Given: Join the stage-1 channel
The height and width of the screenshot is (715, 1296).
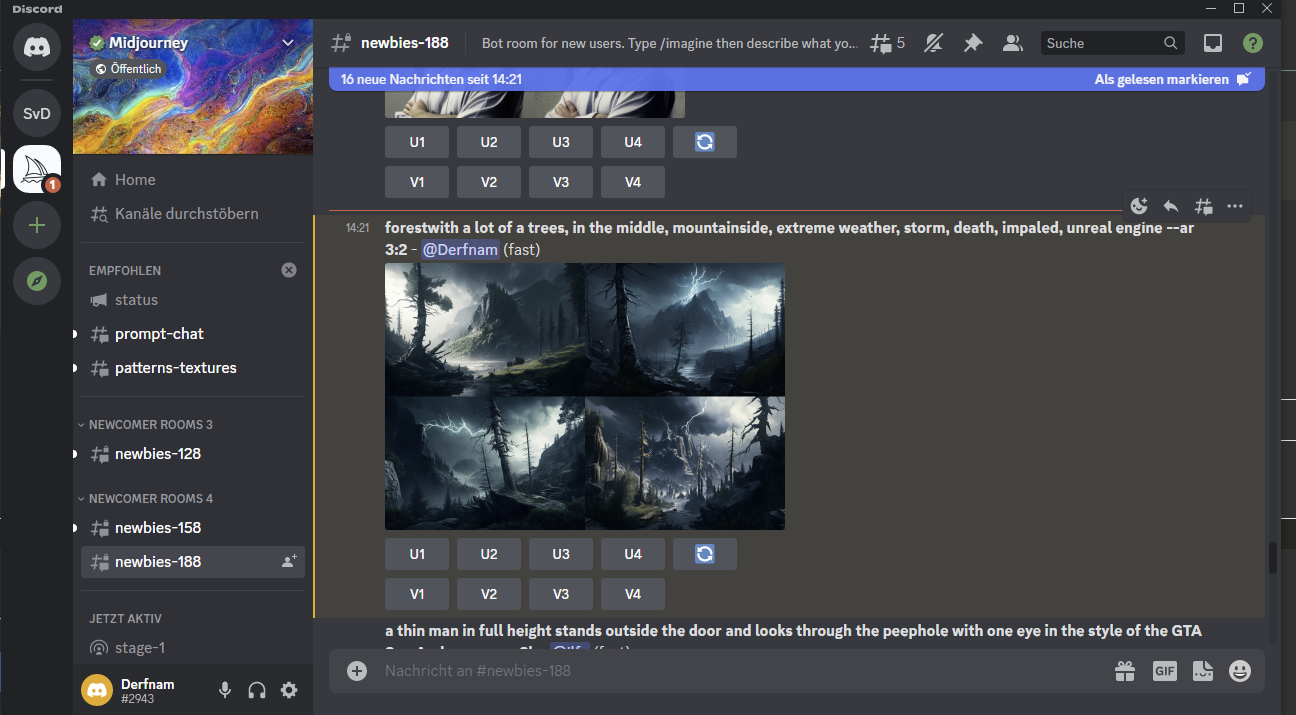Looking at the screenshot, I should 193,648.
